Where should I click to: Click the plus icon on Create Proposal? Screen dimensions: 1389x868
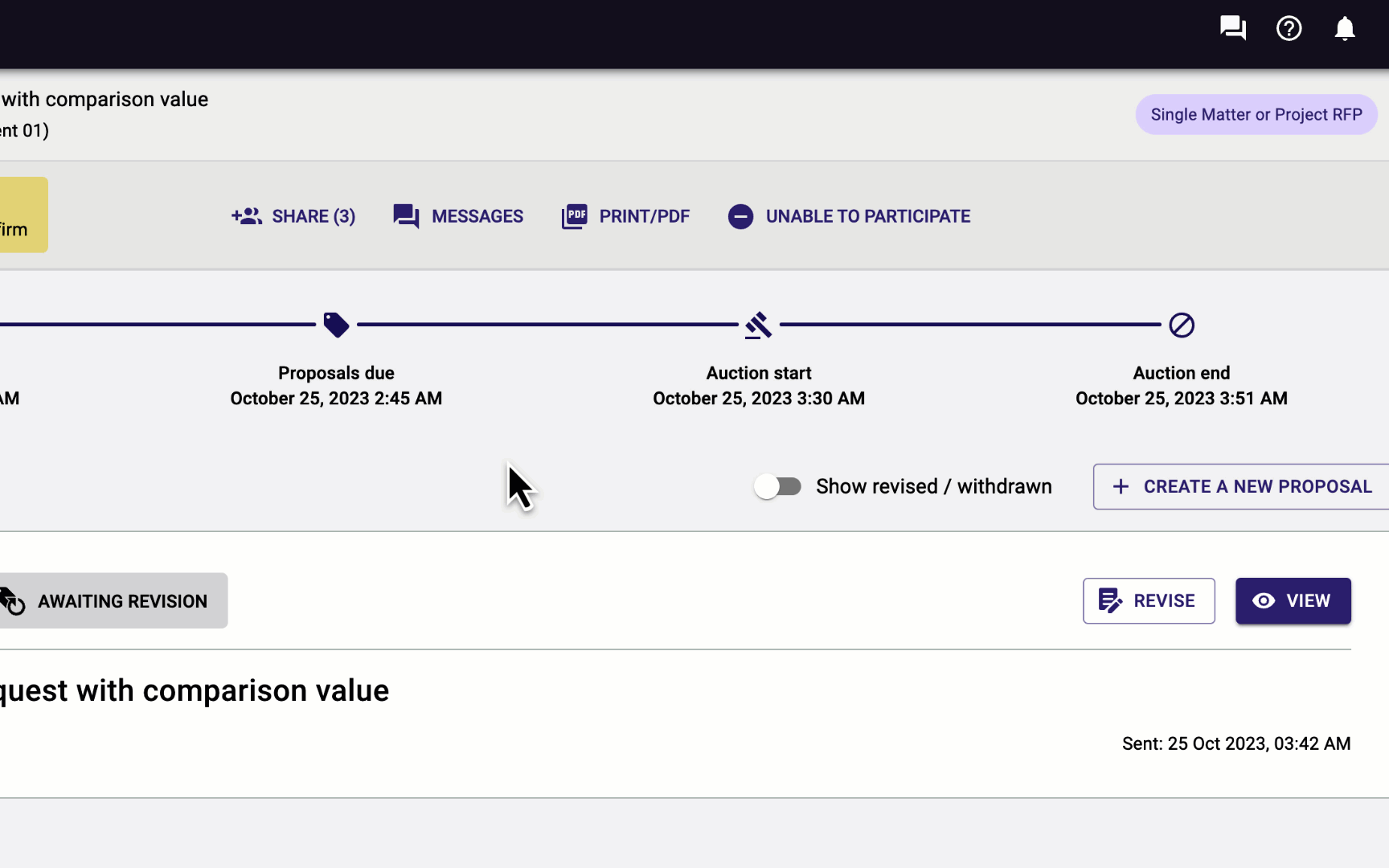pos(1121,486)
